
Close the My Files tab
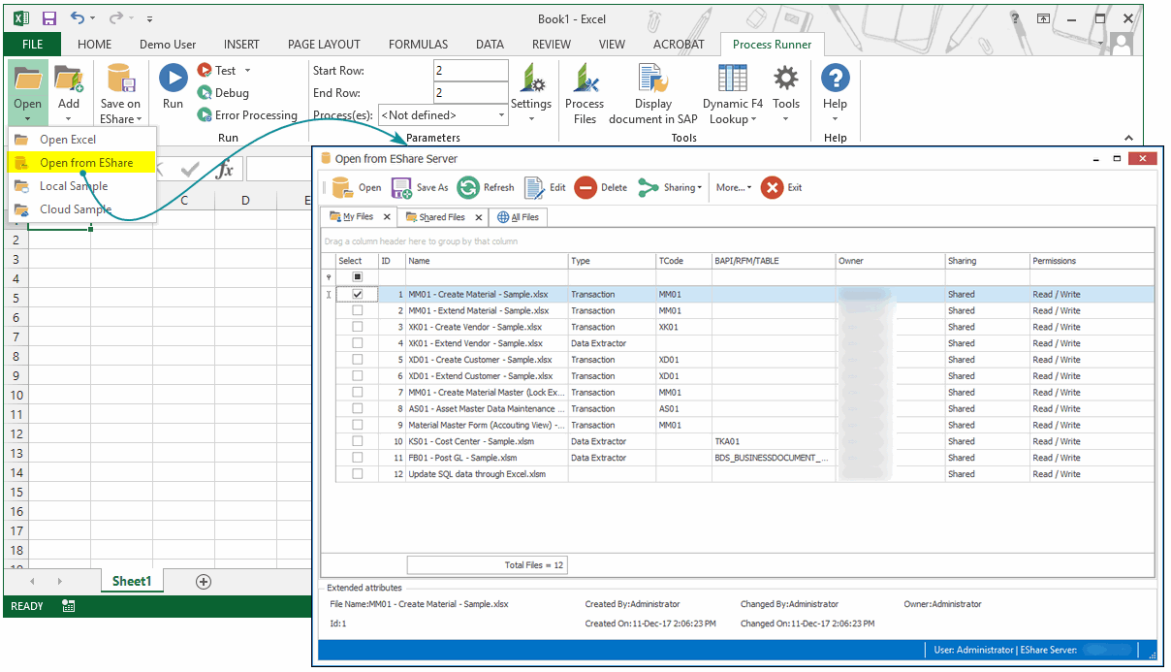click(x=387, y=217)
